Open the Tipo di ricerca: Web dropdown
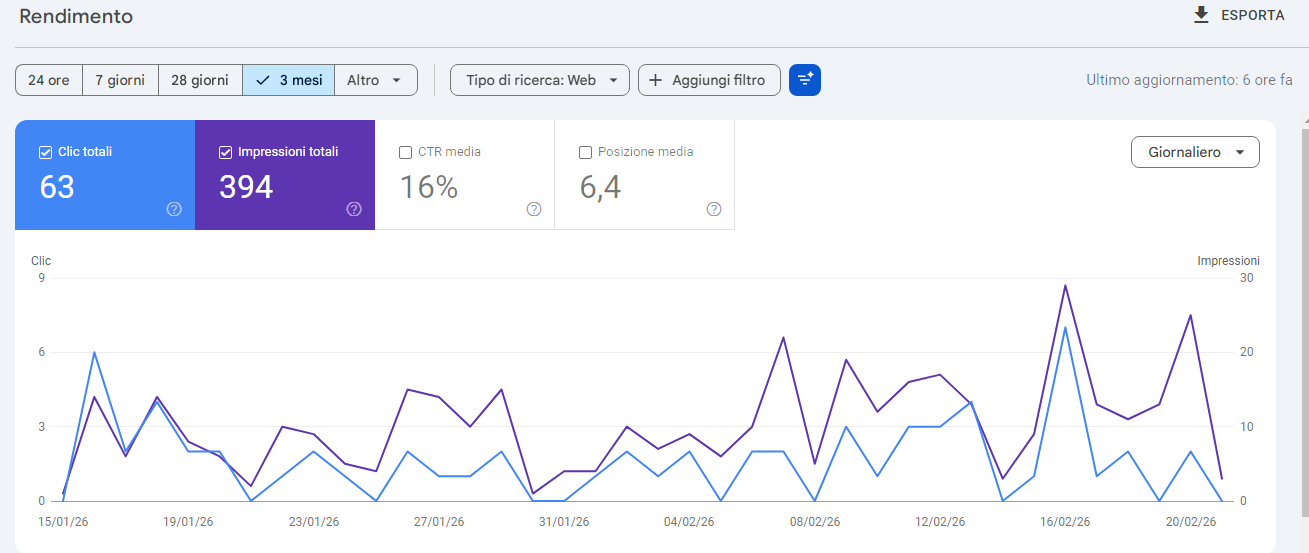 tap(540, 80)
